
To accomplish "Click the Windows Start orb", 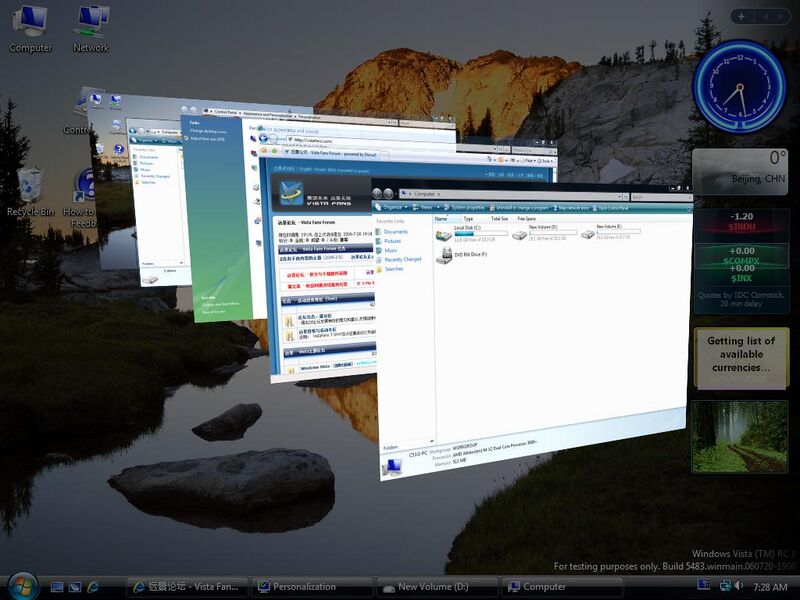I will coord(22,587).
